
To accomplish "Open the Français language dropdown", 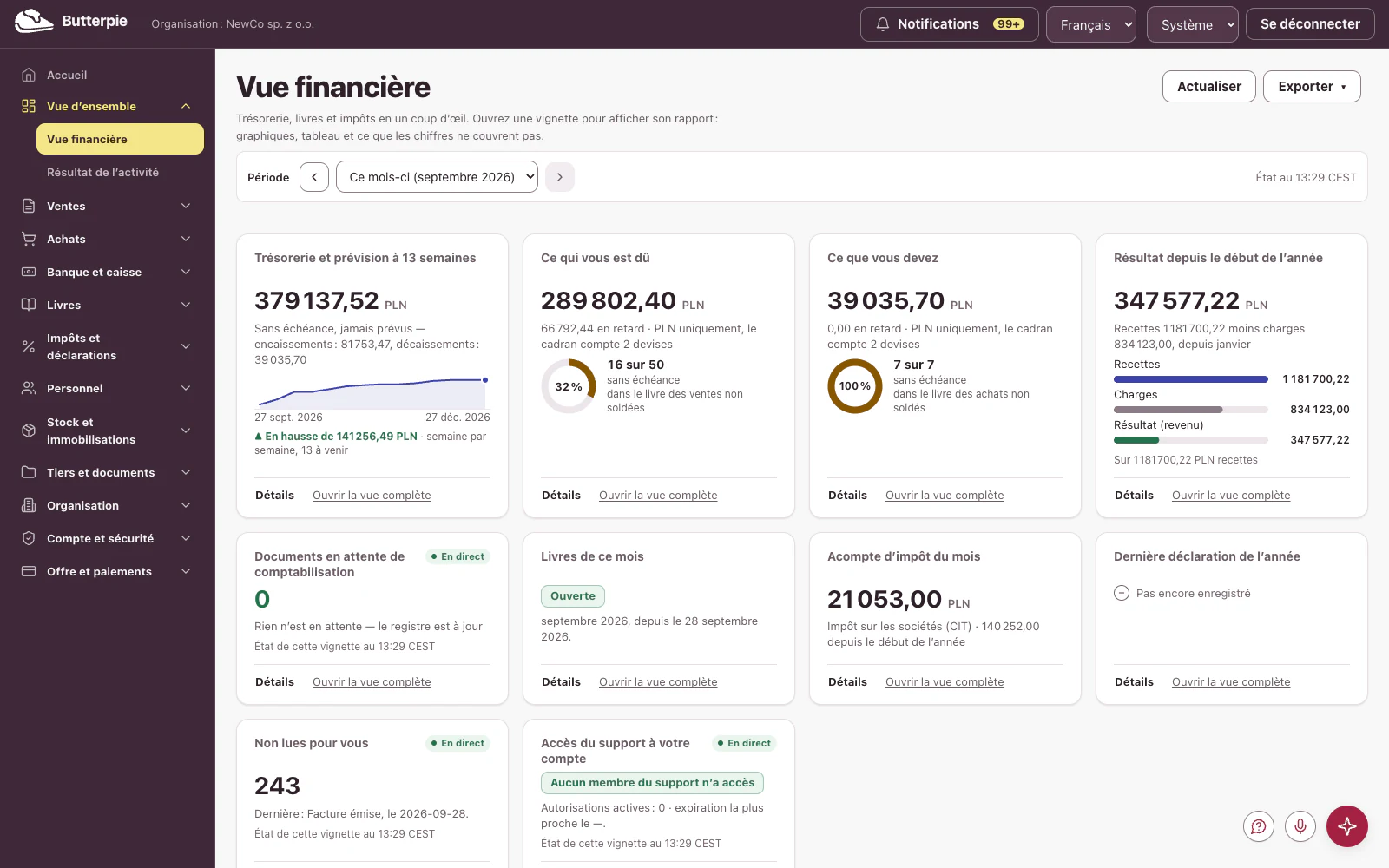I will point(1091,24).
